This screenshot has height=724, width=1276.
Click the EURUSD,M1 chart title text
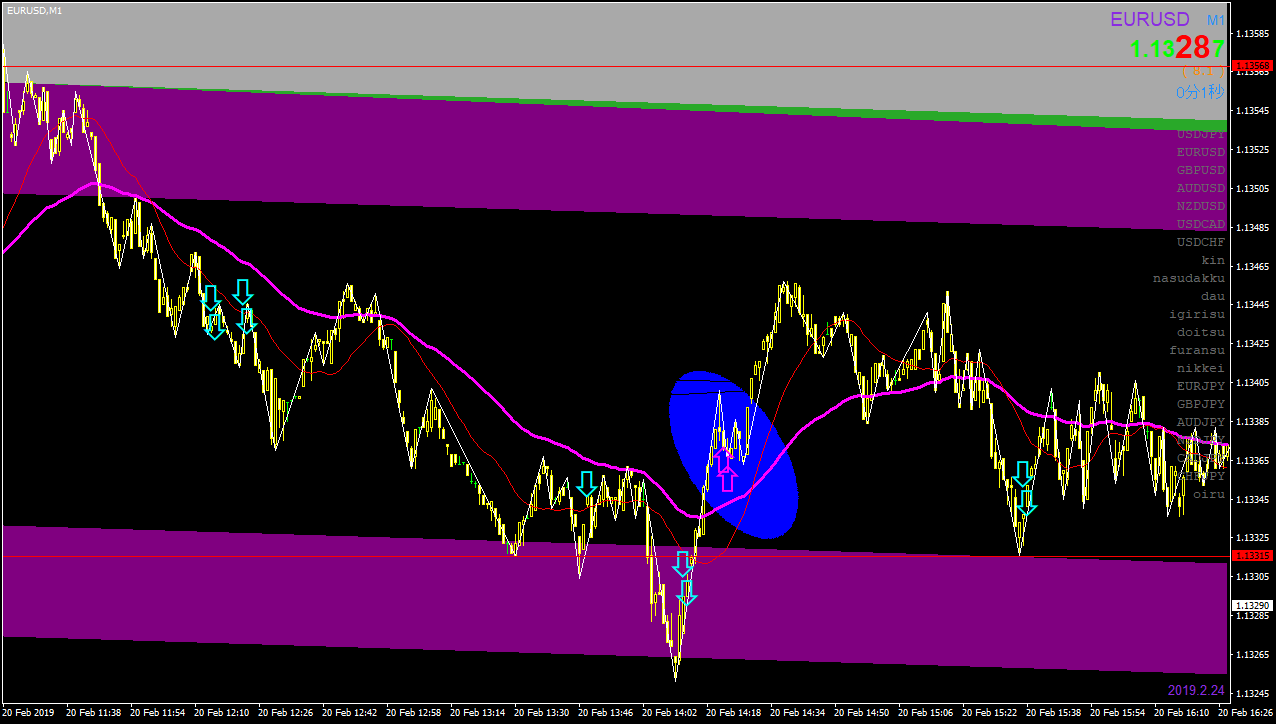pyautogui.click(x=33, y=9)
